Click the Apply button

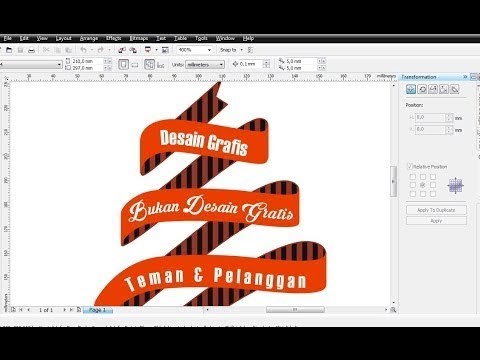(x=436, y=221)
